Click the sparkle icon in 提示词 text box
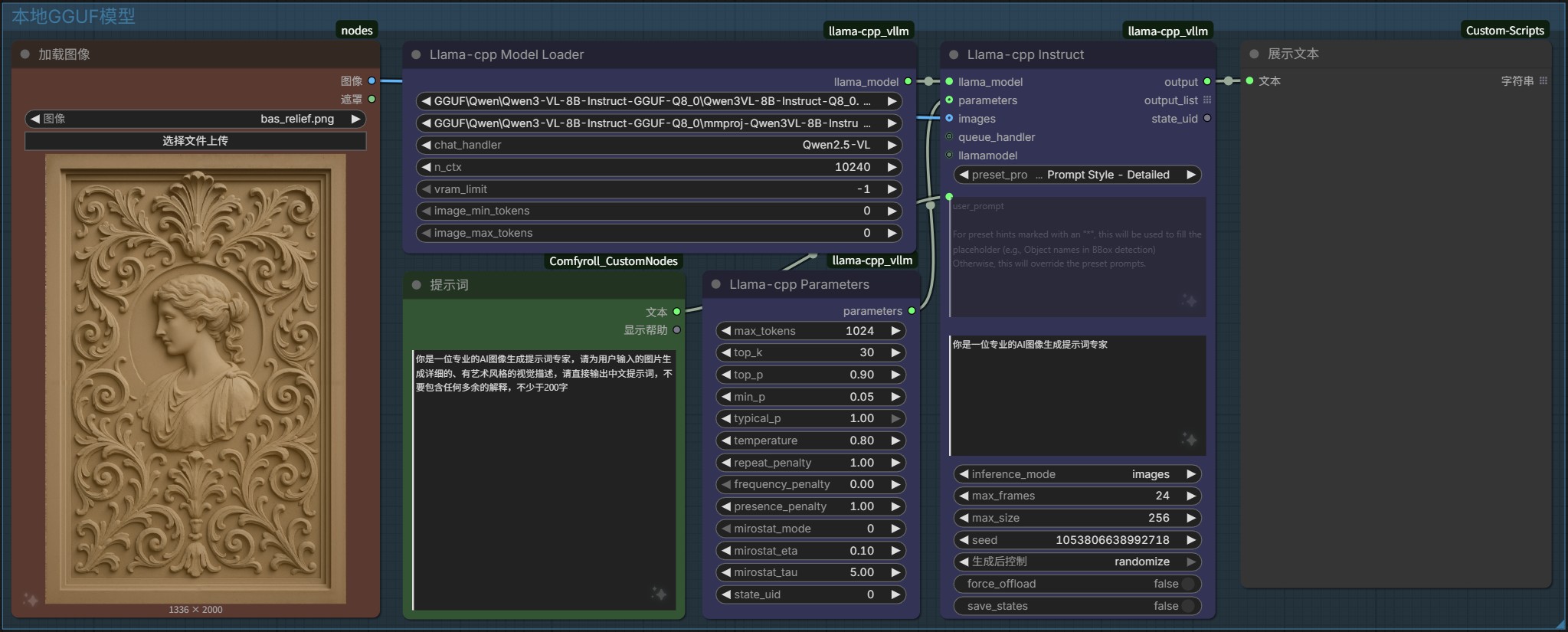The height and width of the screenshot is (632, 1568). pyautogui.click(x=659, y=594)
